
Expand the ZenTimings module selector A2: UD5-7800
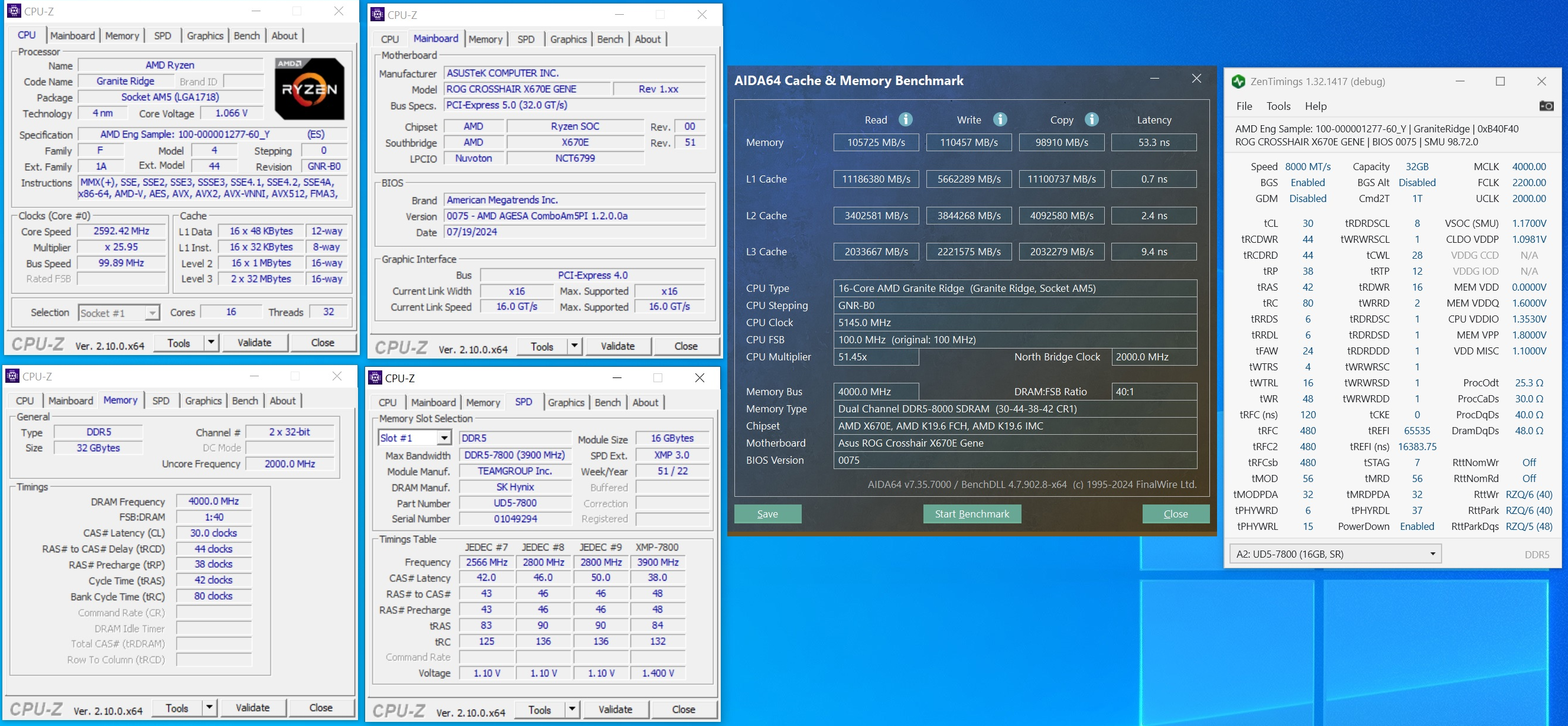click(1335, 553)
